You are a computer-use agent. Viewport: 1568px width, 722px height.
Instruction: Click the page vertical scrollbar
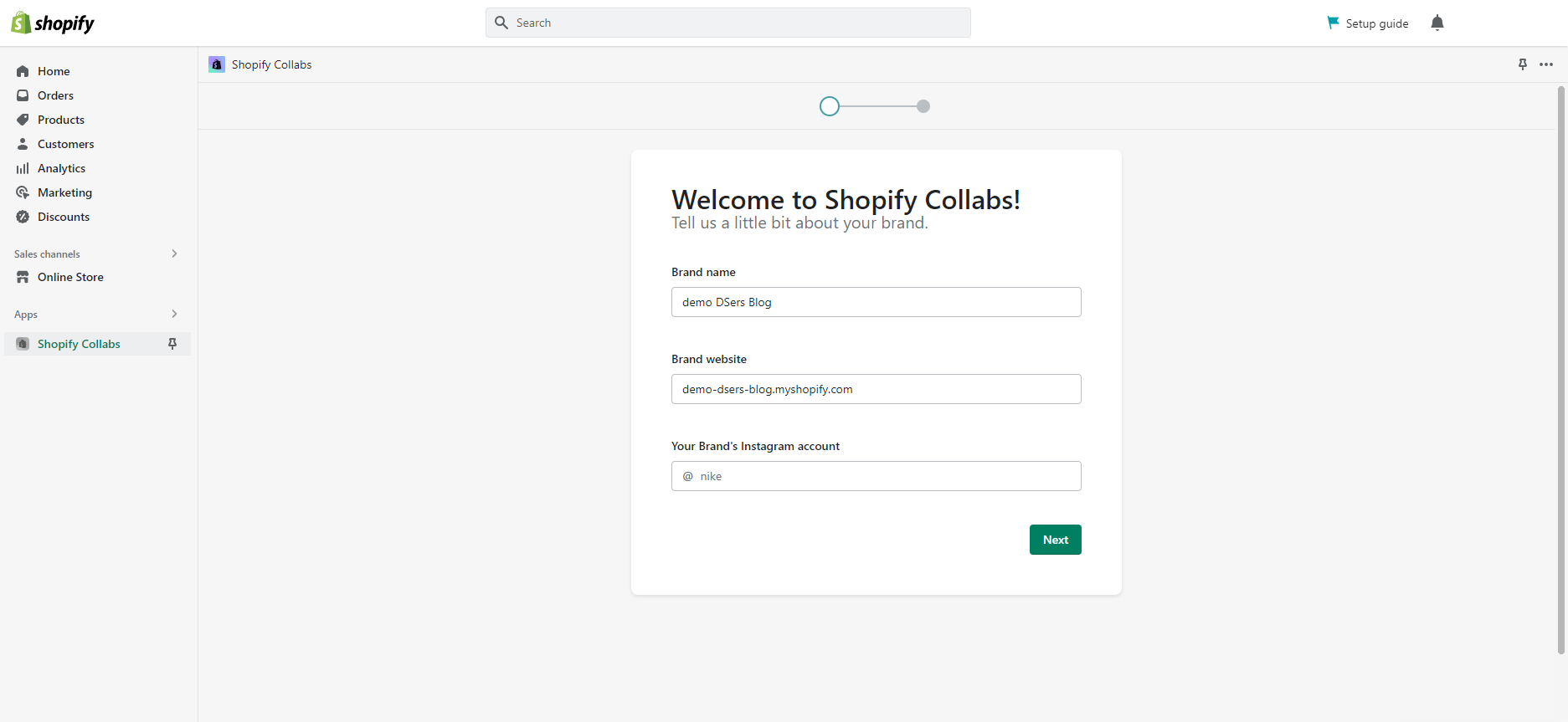coord(1561,370)
